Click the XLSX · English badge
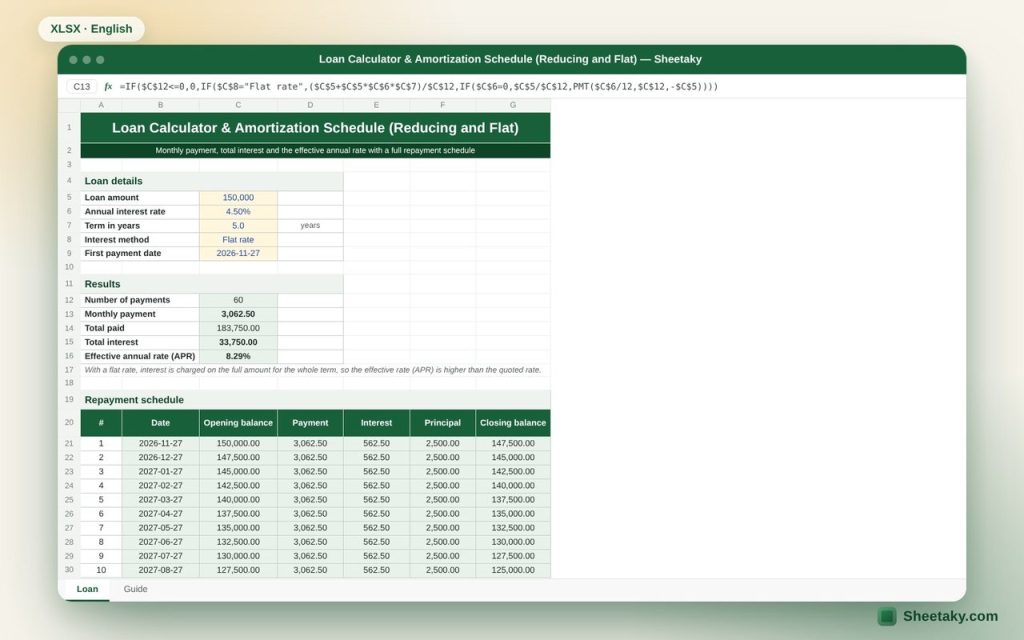The width and height of the screenshot is (1024, 640). pos(91,29)
